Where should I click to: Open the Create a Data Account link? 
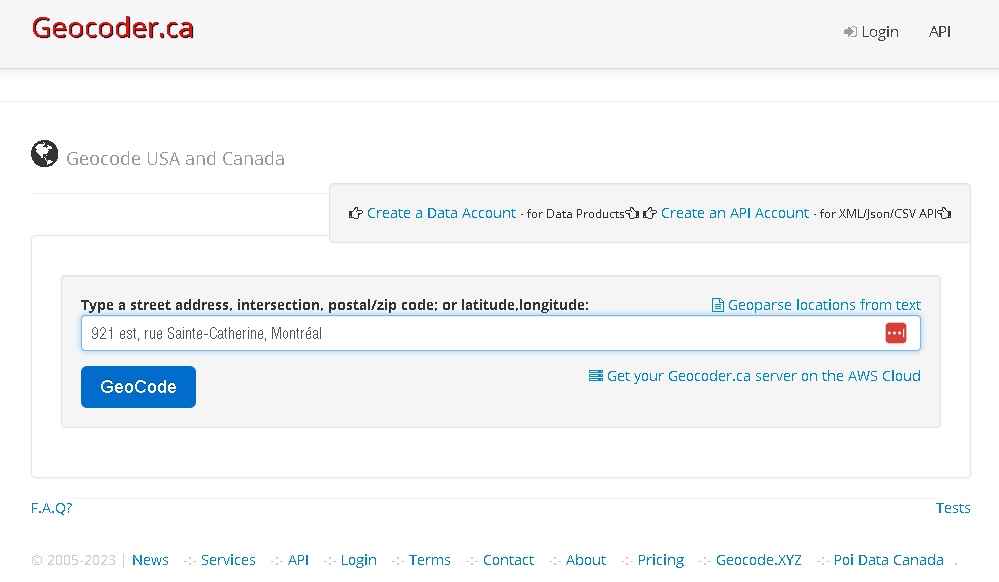click(441, 213)
